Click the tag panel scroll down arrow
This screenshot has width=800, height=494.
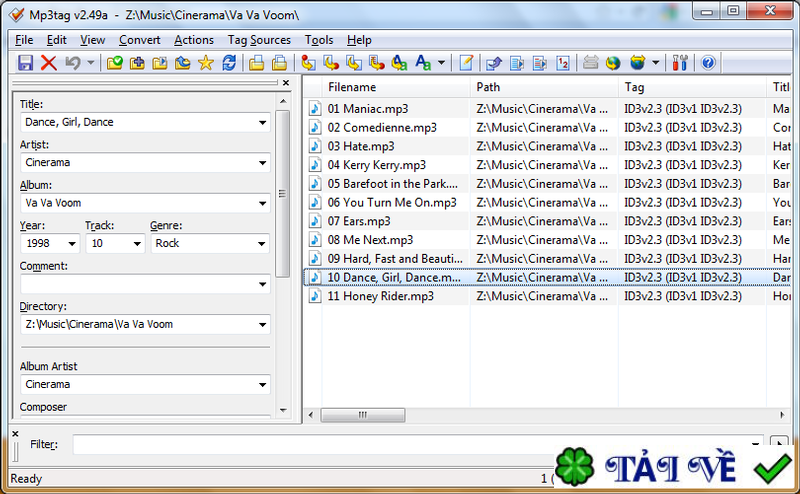tap(283, 410)
